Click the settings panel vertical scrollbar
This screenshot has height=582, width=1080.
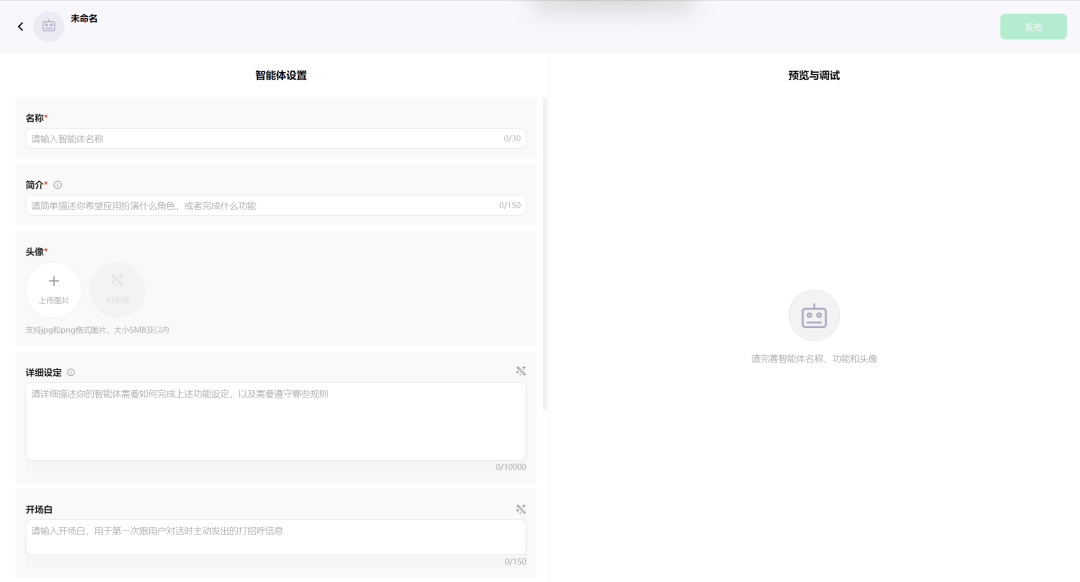[545, 255]
